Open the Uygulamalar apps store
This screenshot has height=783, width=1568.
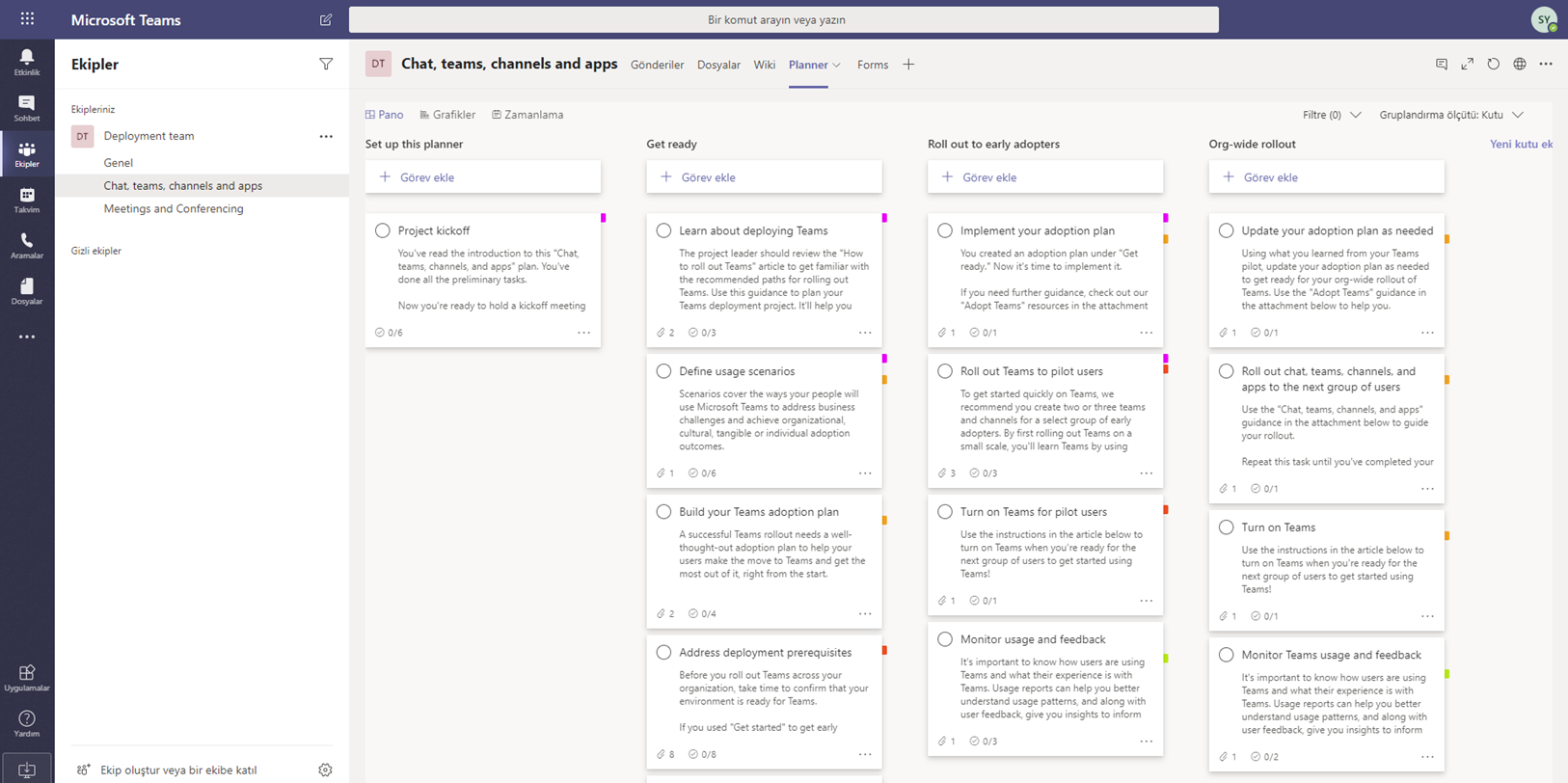tap(27, 678)
